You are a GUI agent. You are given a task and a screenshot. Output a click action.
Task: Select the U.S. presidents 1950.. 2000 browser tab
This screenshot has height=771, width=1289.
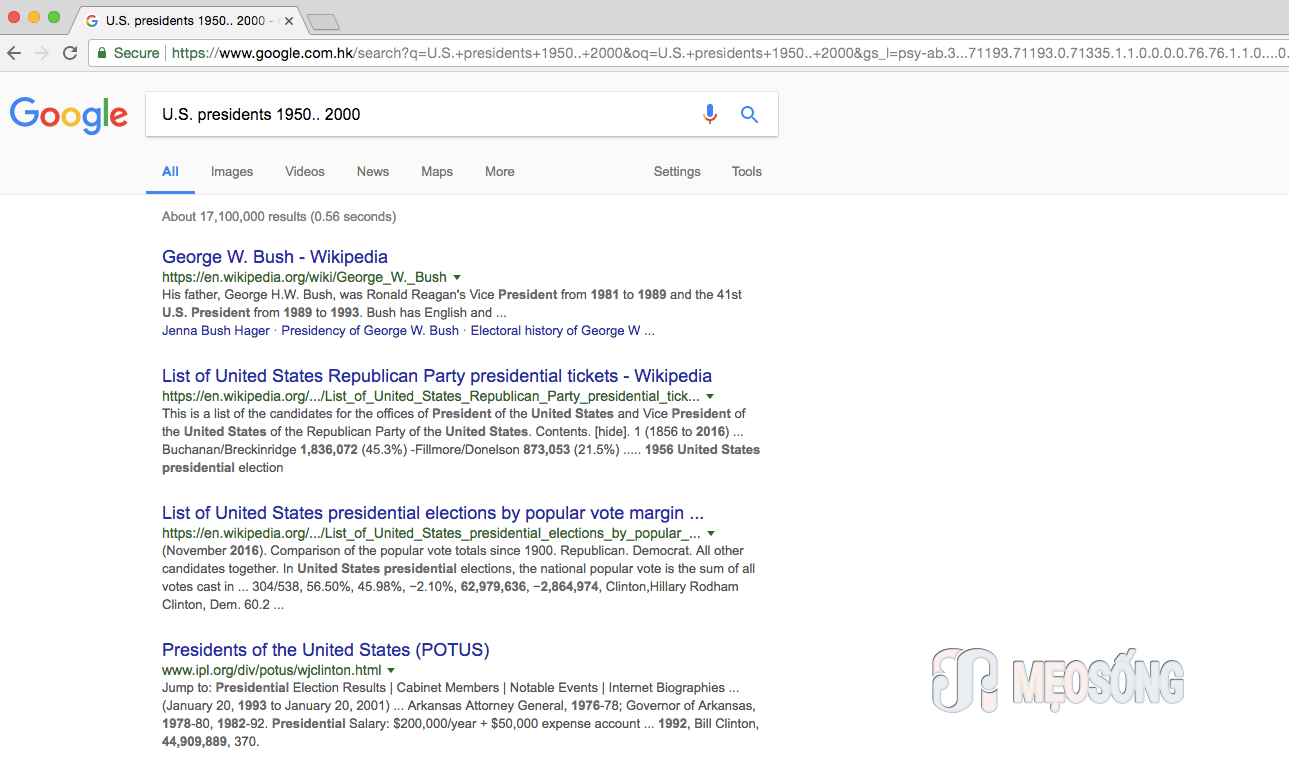pos(188,21)
